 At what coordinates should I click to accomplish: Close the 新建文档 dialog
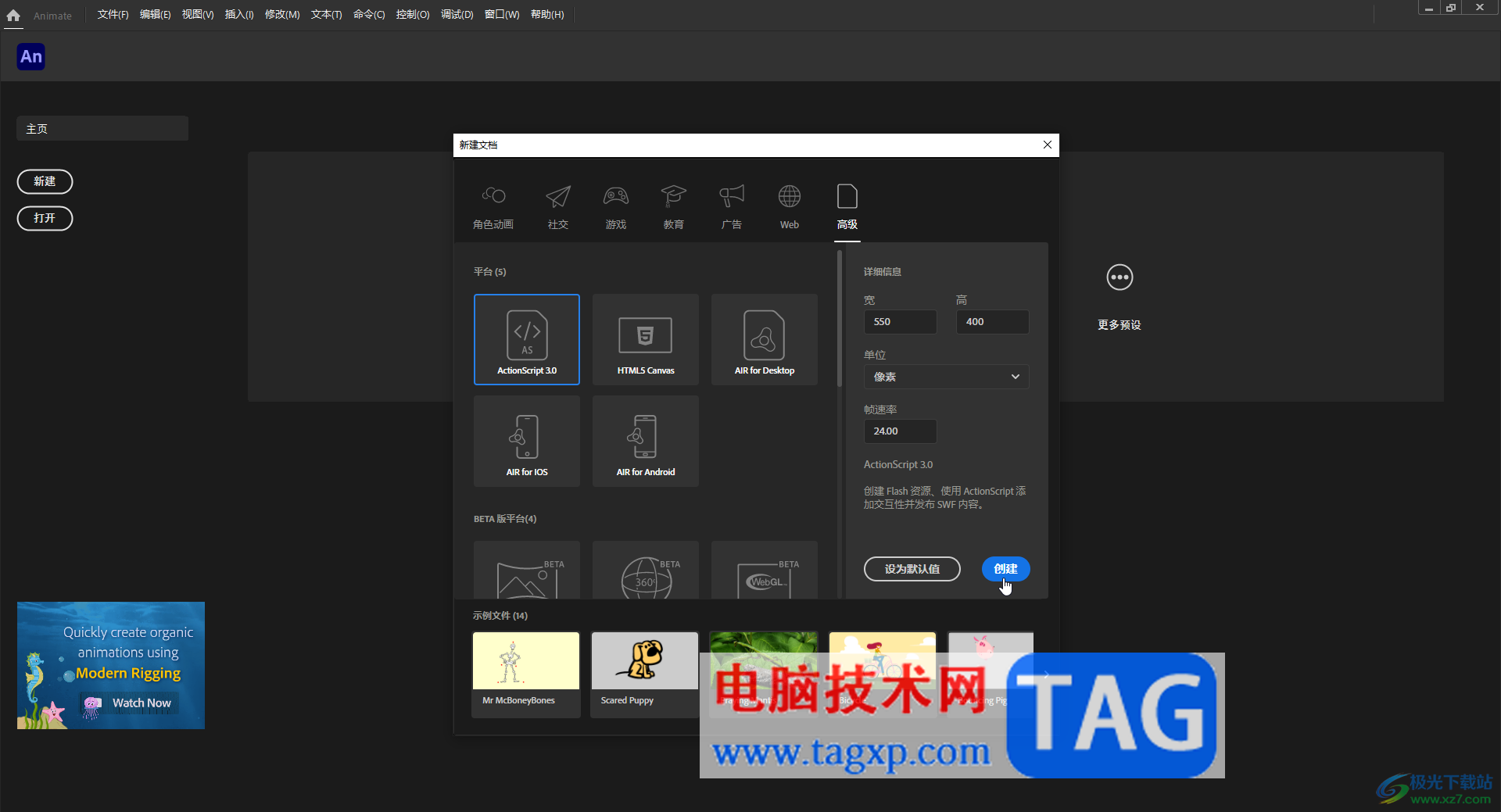pyautogui.click(x=1048, y=145)
